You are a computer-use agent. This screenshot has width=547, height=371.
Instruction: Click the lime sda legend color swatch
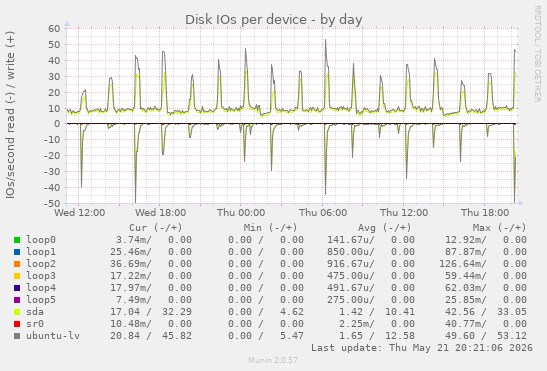tap(17, 312)
